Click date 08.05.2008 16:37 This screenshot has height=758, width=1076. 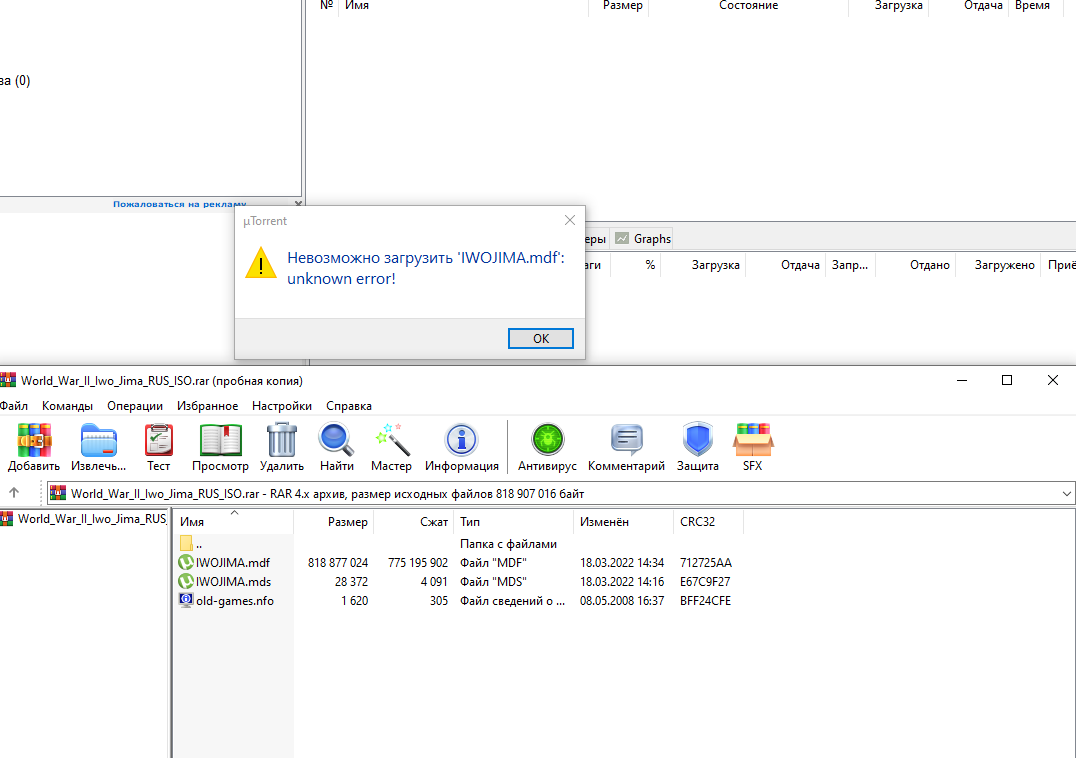click(622, 601)
